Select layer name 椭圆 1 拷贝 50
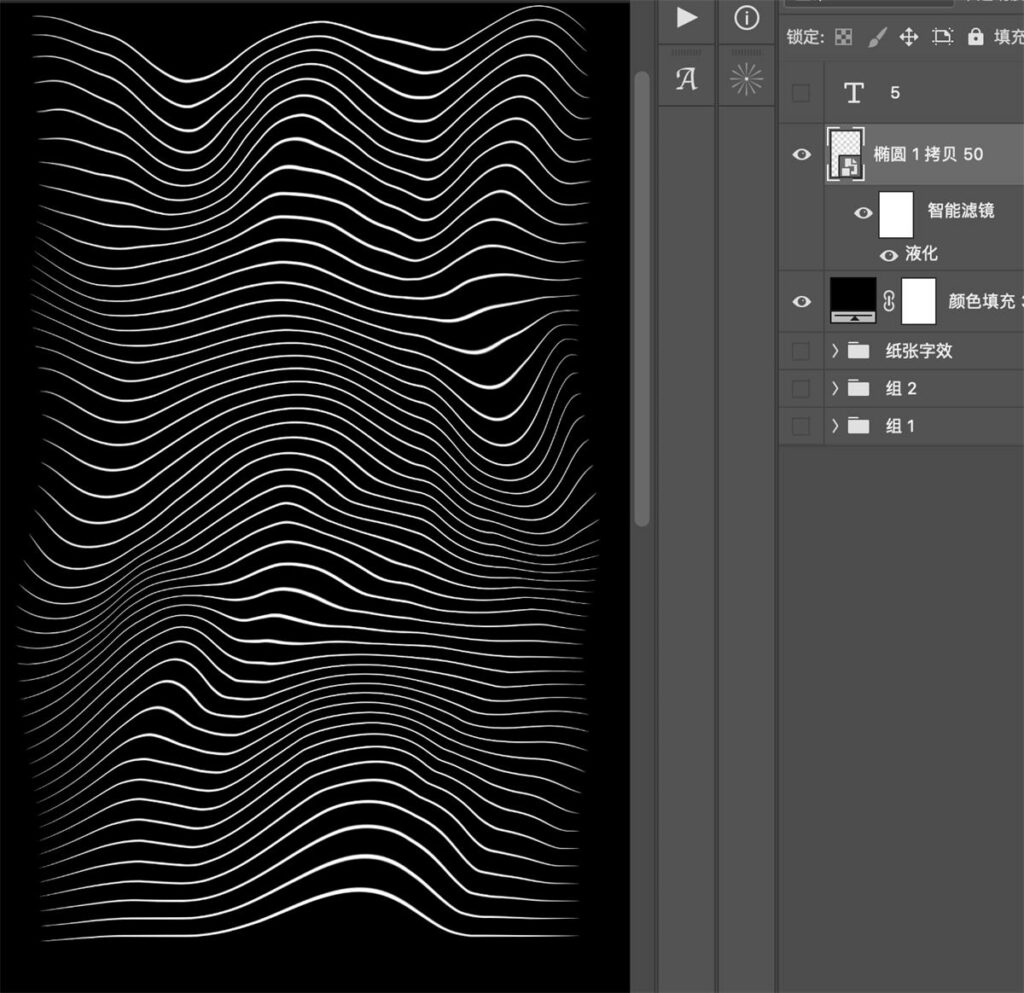 tap(928, 154)
